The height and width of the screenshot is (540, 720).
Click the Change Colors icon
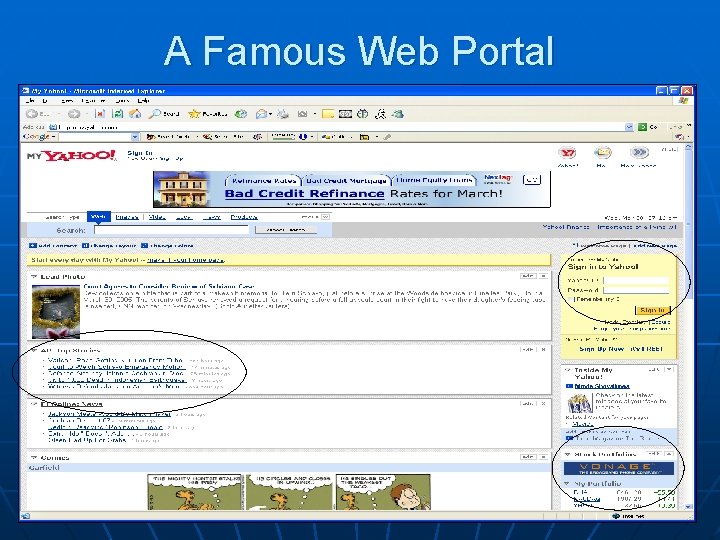coord(144,246)
